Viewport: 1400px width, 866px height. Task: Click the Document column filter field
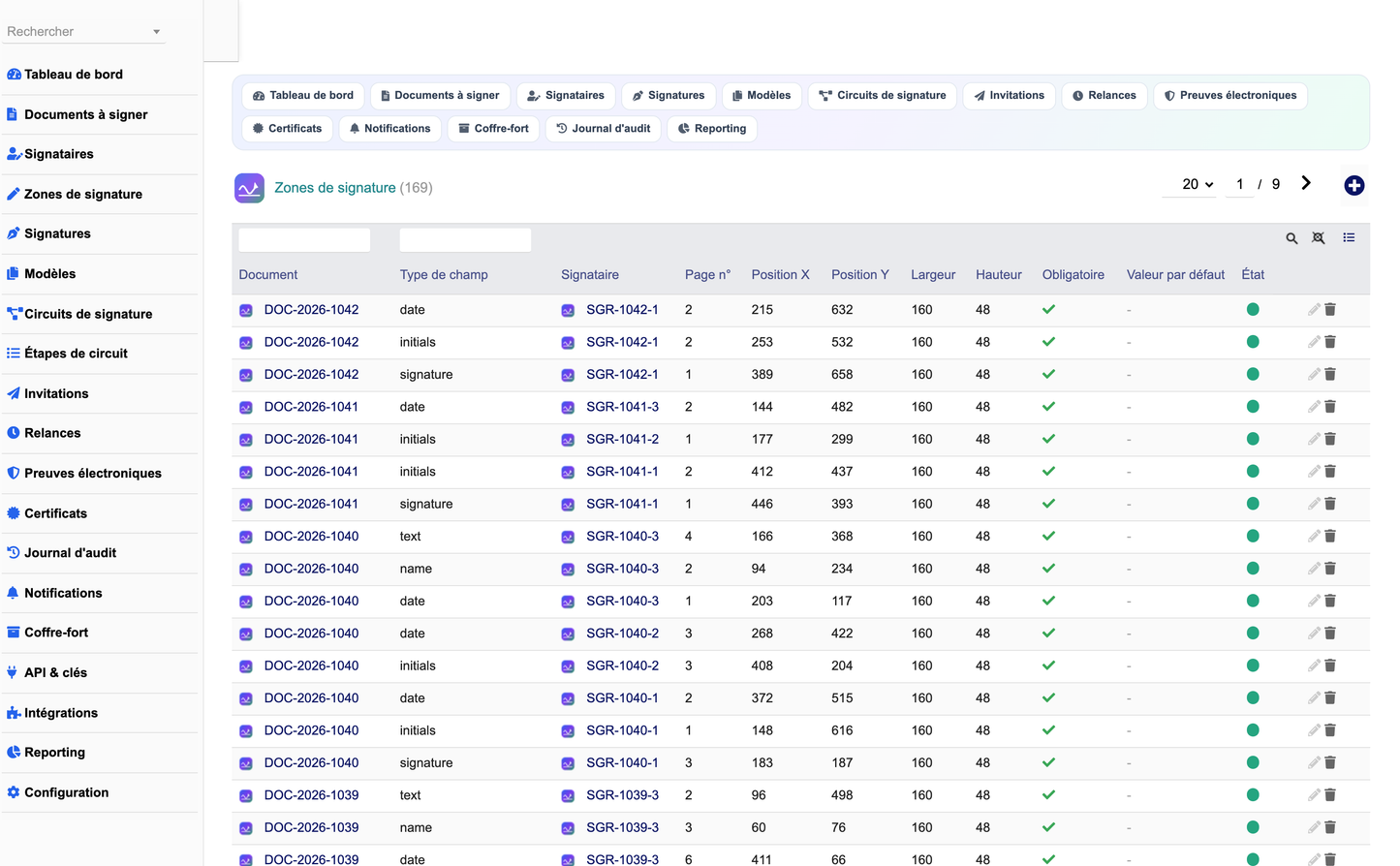[x=304, y=239]
